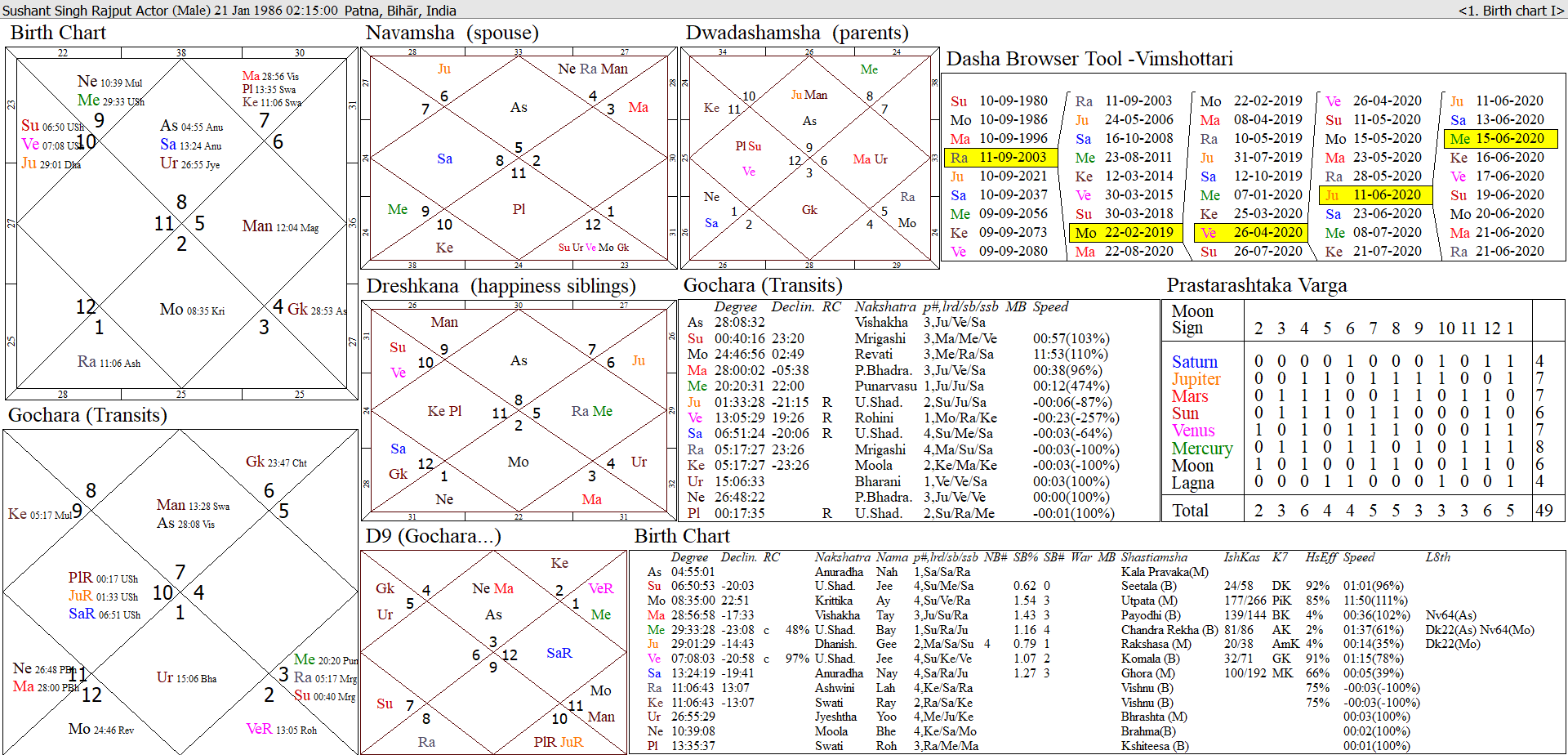Image resolution: width=1568 pixels, height=755 pixels.
Task: Click 'Gk 23:47 Cht' in the transit chart
Action: [x=276, y=462]
